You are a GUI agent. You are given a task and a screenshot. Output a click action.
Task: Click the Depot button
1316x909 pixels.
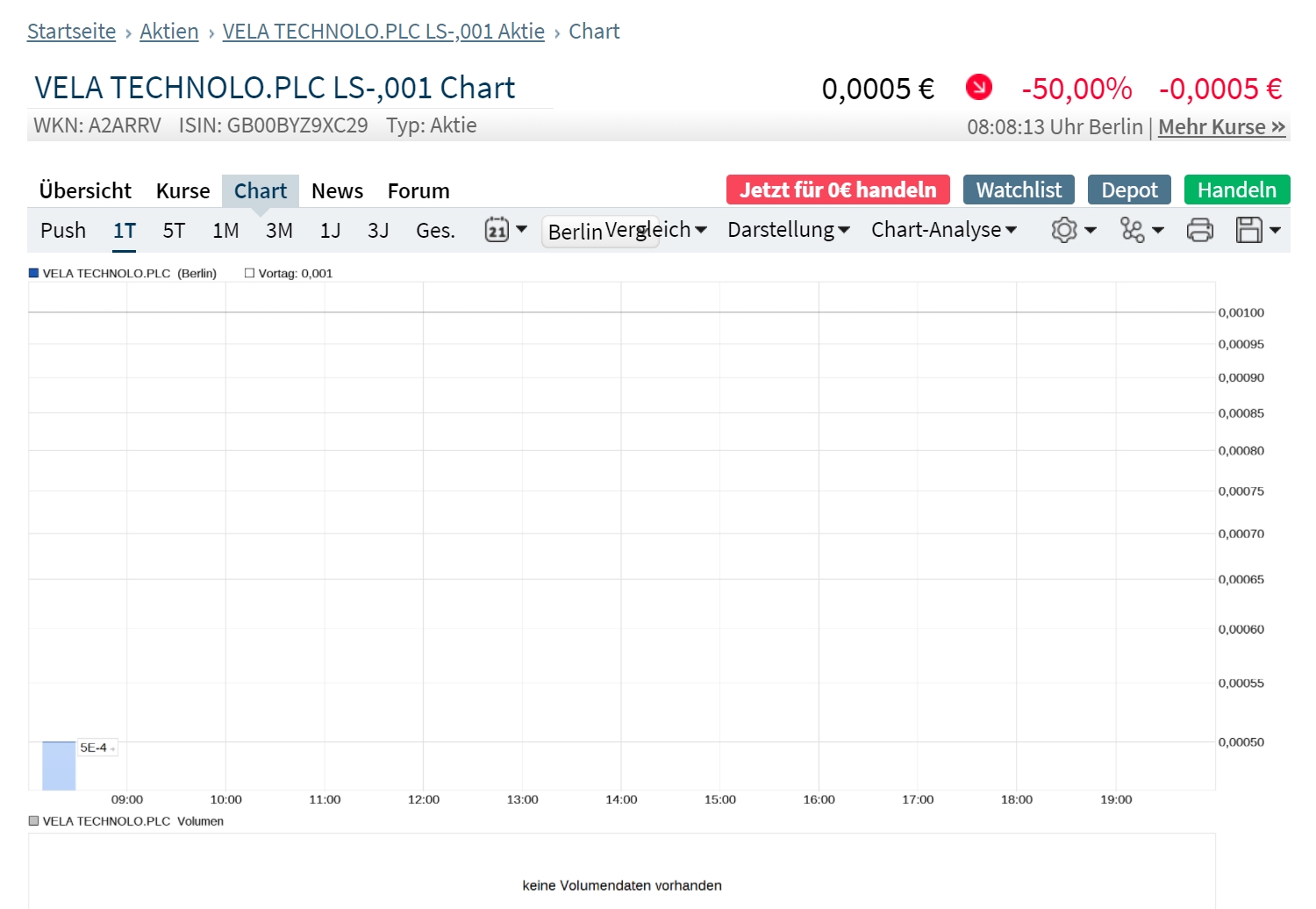click(x=1129, y=190)
